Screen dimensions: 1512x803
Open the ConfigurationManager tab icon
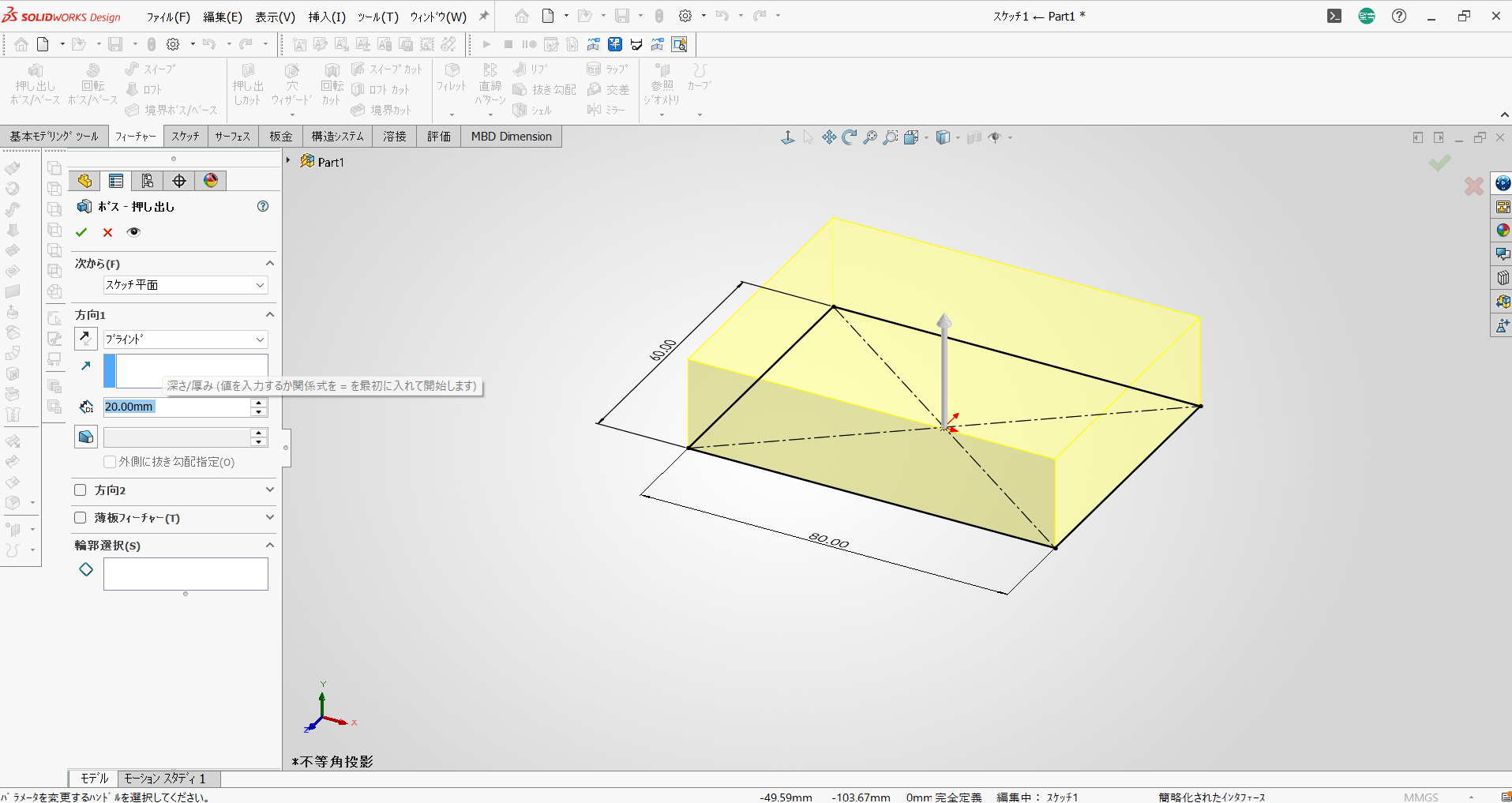[148, 181]
